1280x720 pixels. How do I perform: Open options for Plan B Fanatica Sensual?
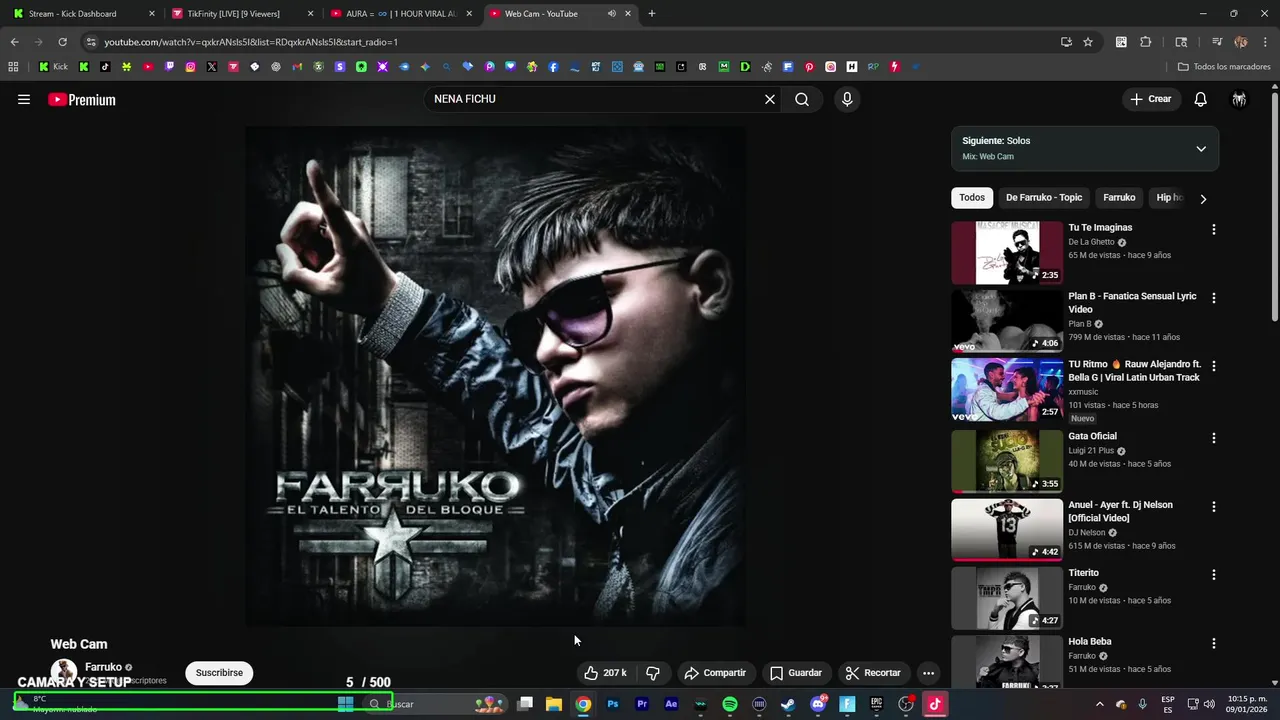coord(1214,298)
